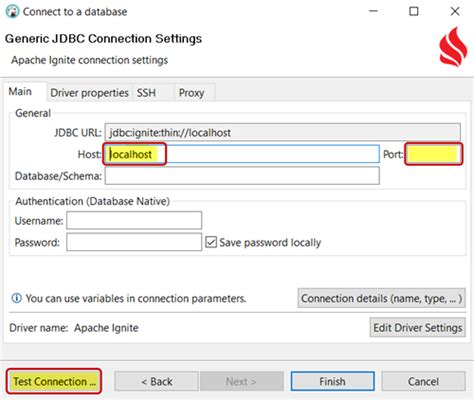Maximize the Connect to a database window
The image size is (474, 400).
(x=414, y=11)
